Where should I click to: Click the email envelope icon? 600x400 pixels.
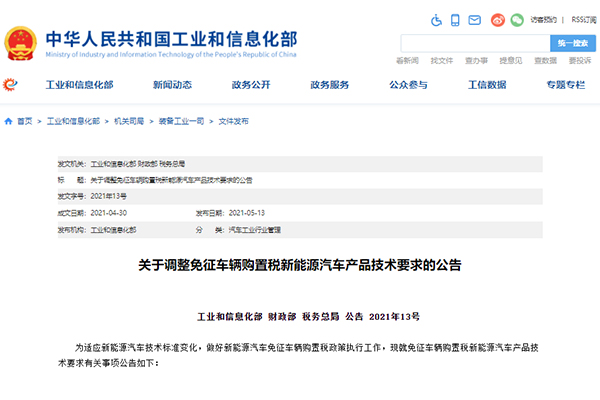476,20
